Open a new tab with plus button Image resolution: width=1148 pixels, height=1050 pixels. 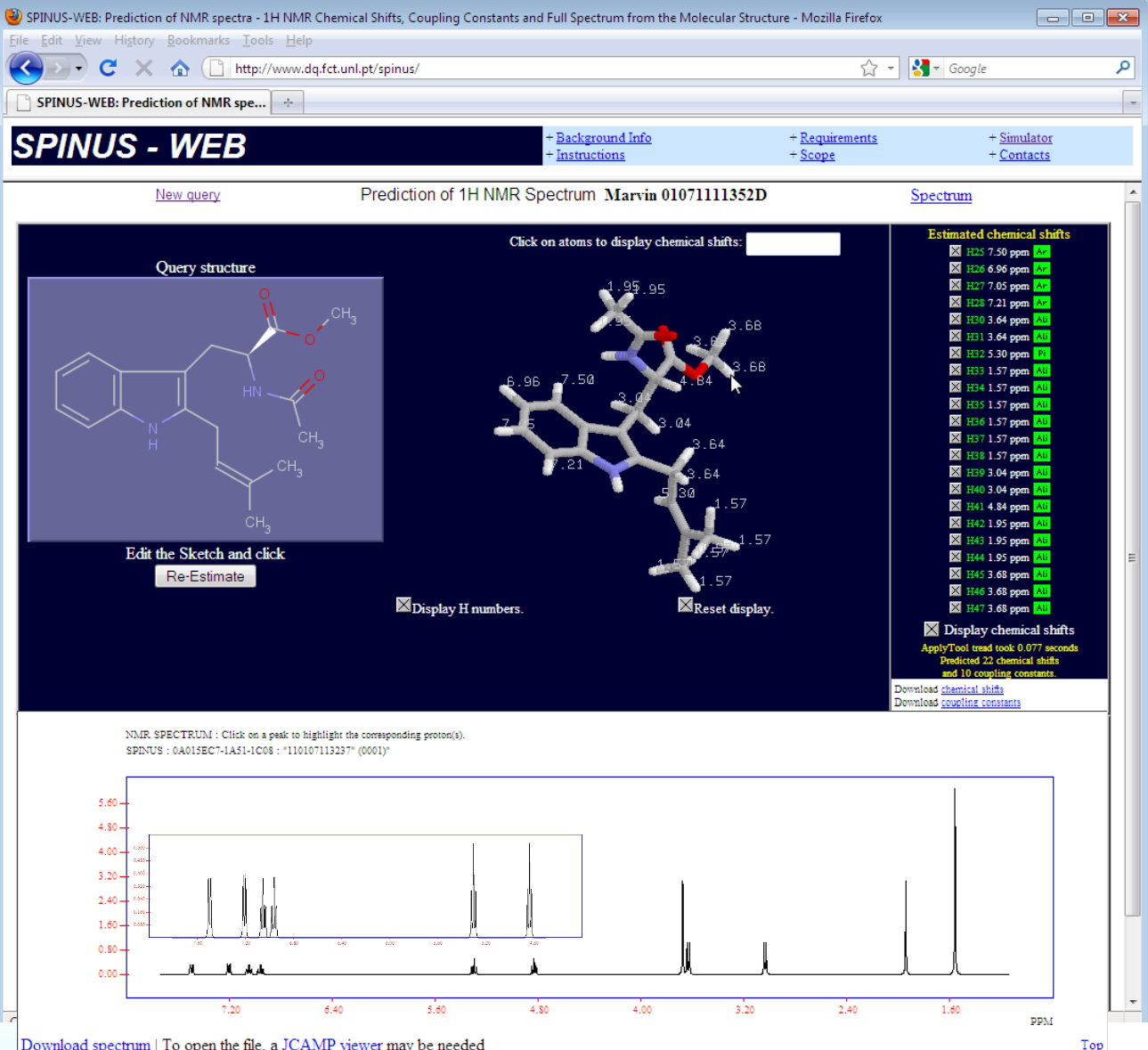pyautogui.click(x=288, y=102)
